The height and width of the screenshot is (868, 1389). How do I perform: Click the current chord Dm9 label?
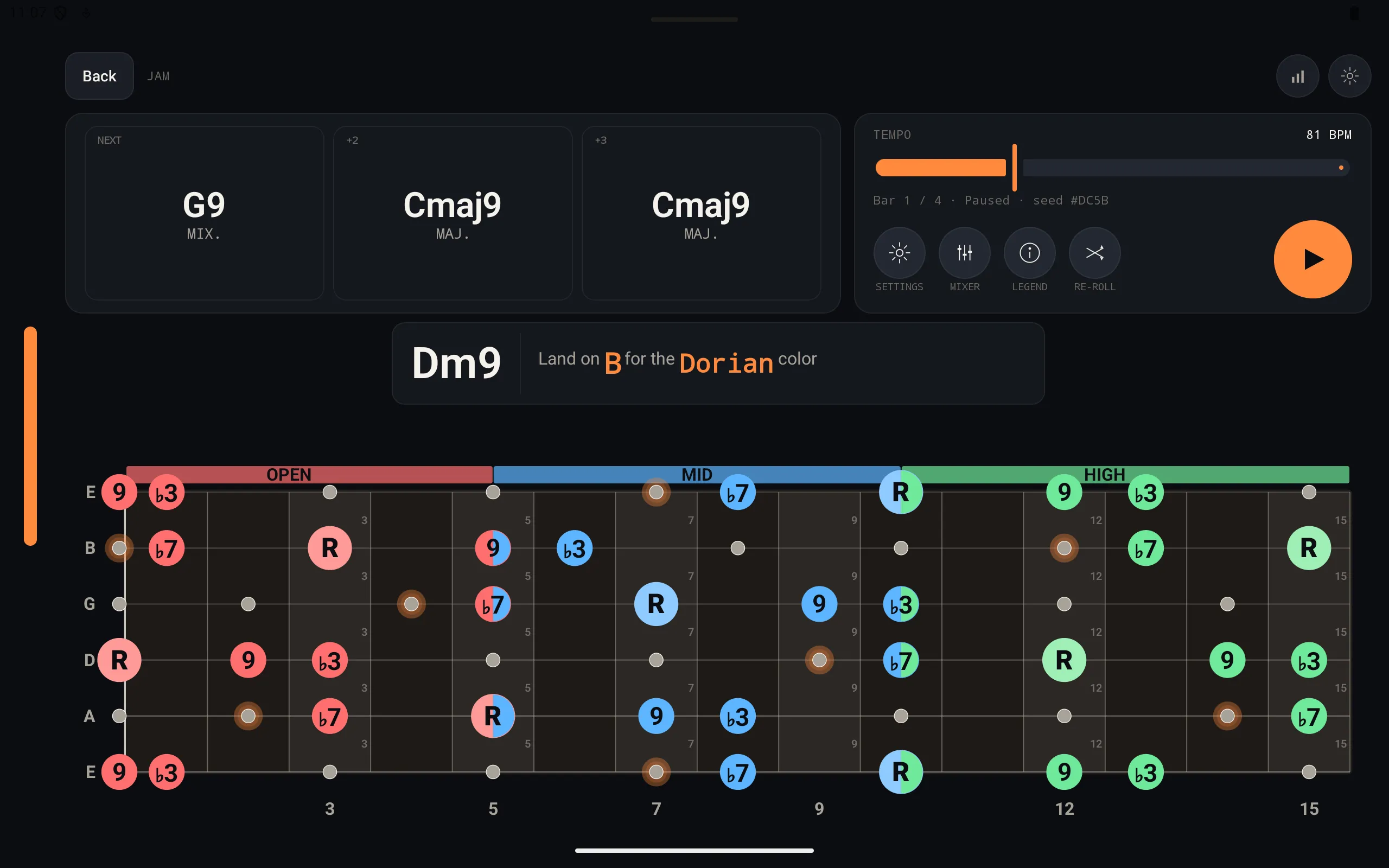[x=456, y=363]
